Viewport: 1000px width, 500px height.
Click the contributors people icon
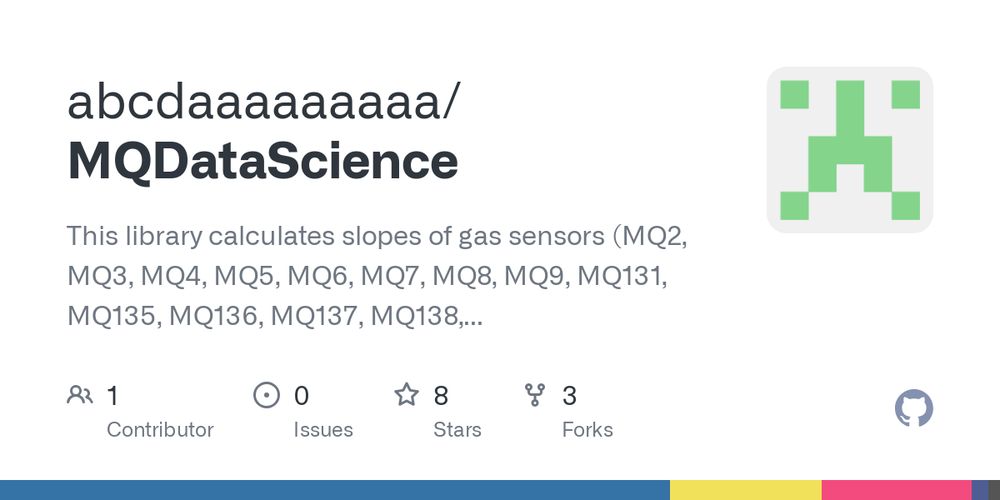(x=80, y=395)
